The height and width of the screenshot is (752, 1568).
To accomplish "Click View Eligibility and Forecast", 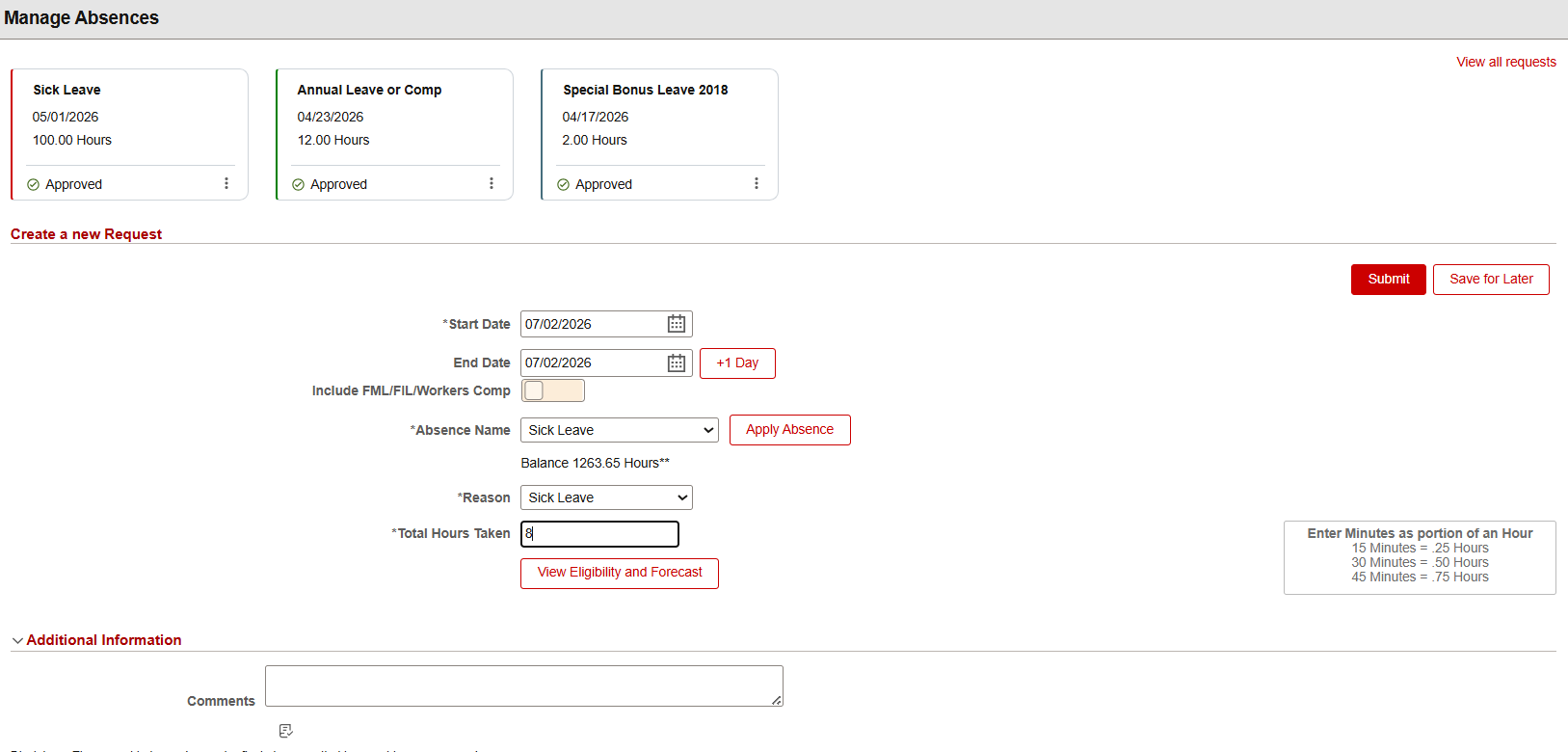I will tap(620, 573).
